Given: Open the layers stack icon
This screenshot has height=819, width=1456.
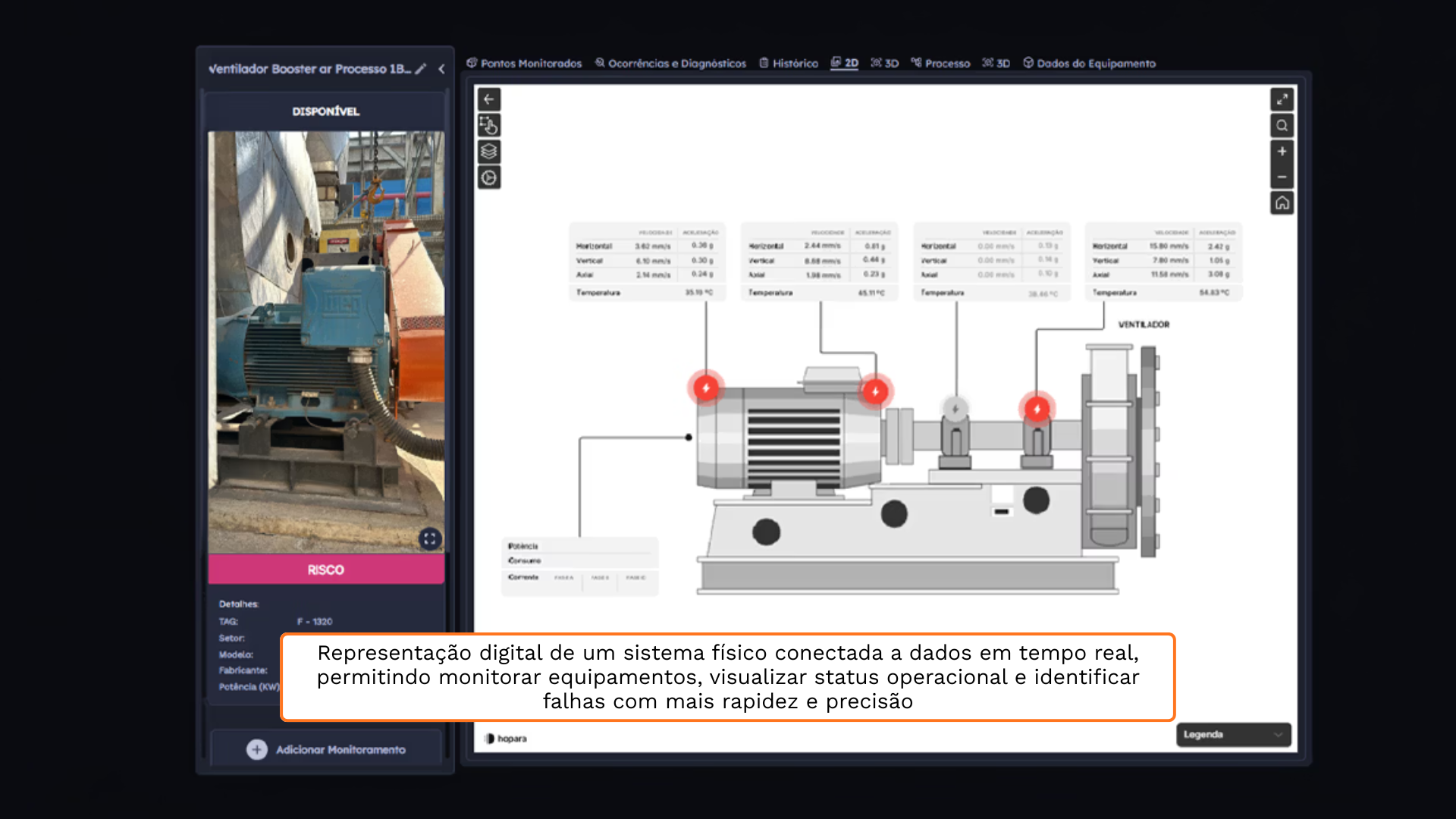Looking at the screenshot, I should tap(489, 152).
